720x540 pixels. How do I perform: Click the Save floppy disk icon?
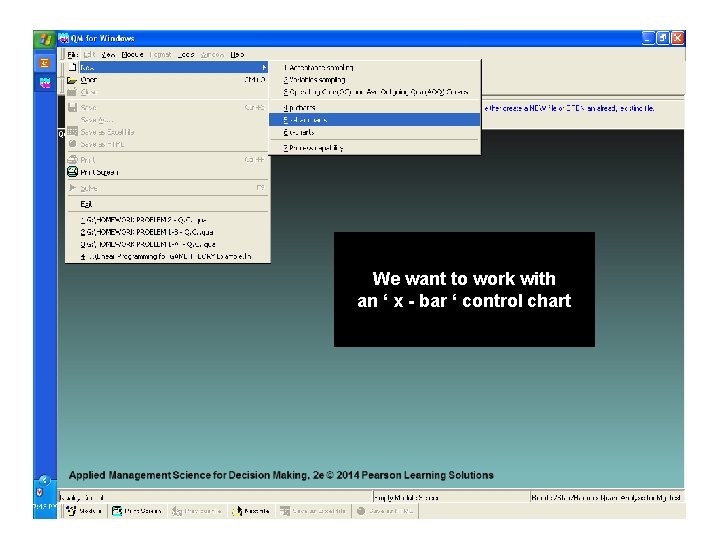[x=72, y=107]
